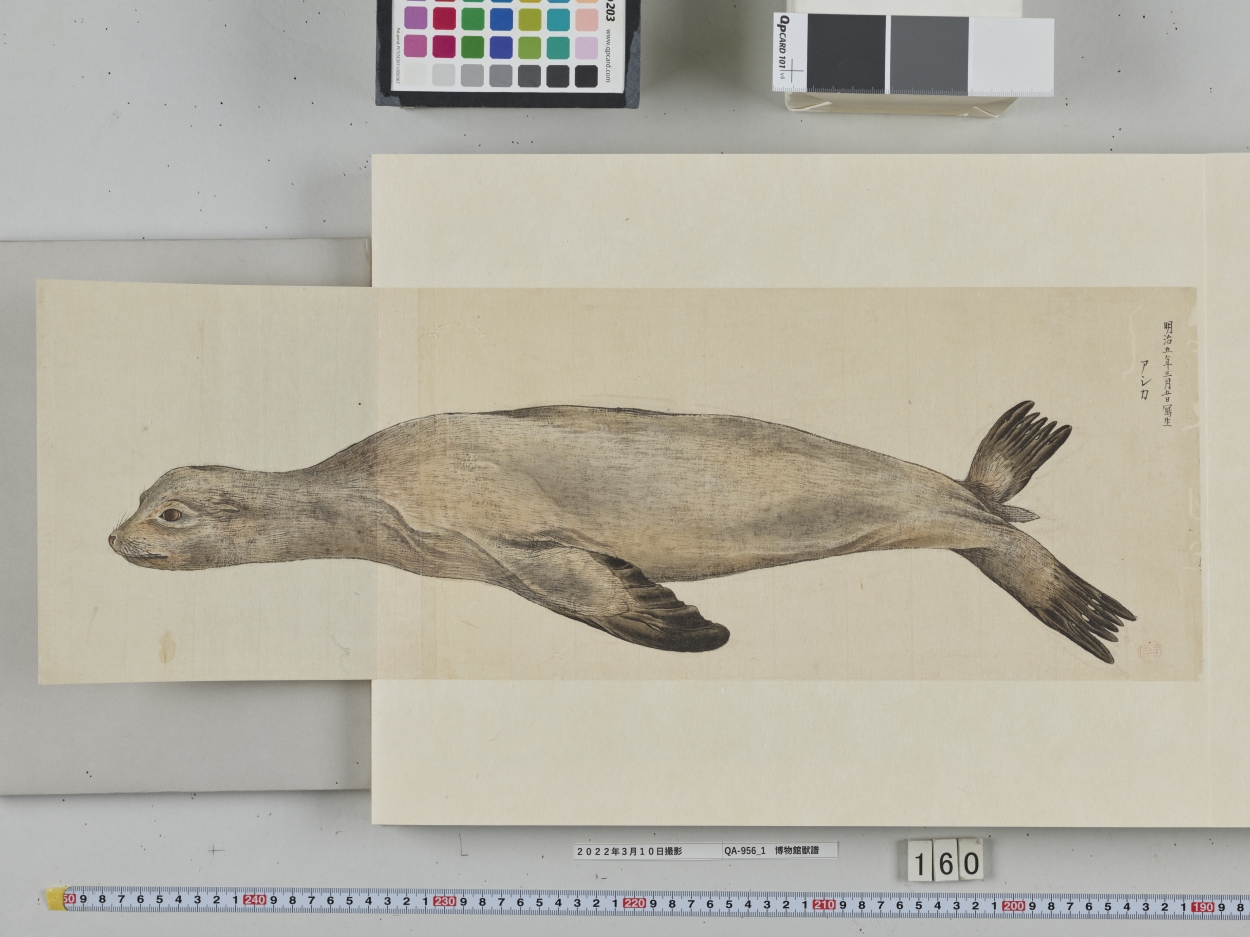This screenshot has width=1250, height=937.
Task: Click the number tile "1" in 160
Action: pyautogui.click(x=920, y=861)
